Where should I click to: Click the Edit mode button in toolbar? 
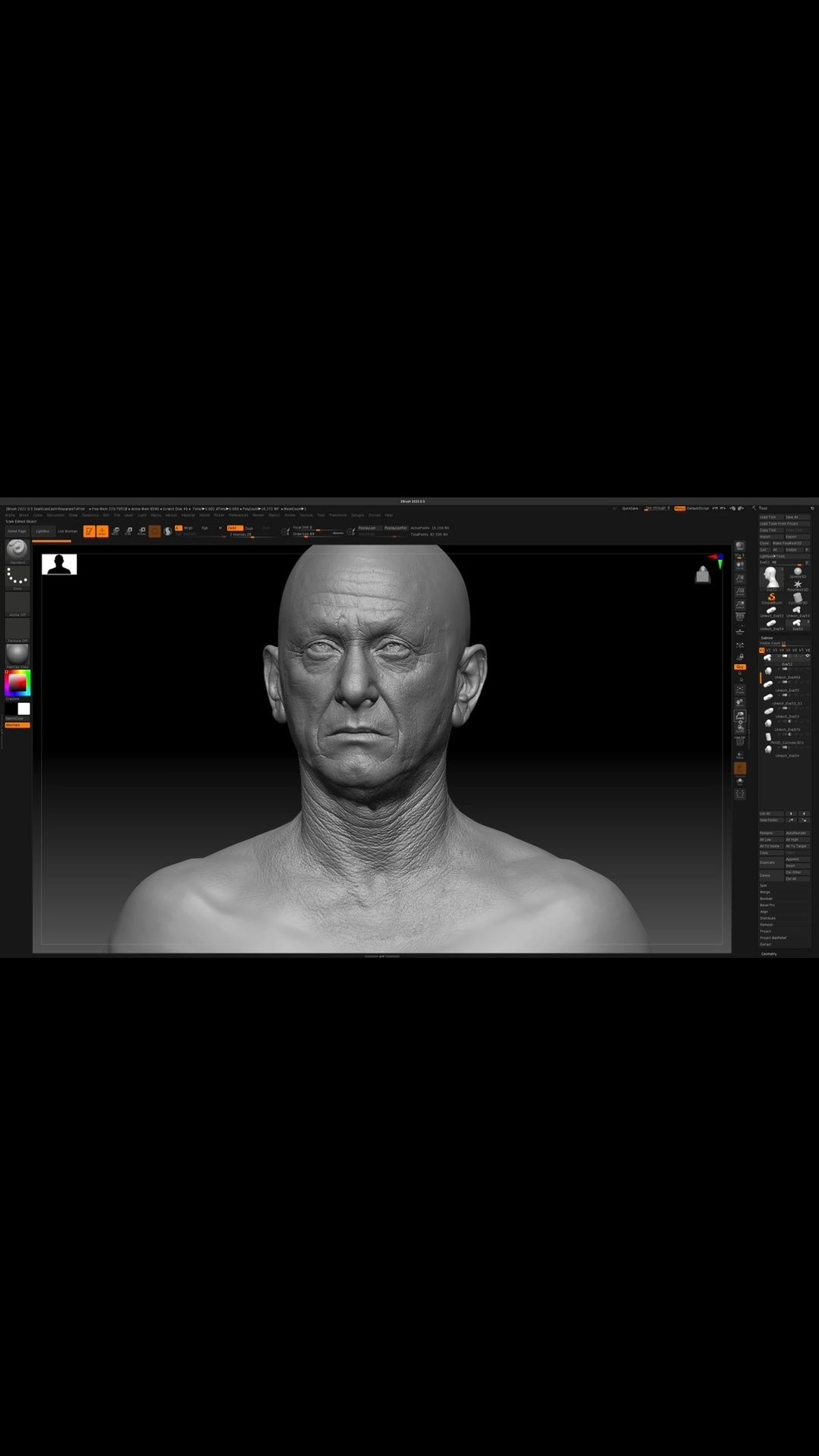[x=89, y=532]
